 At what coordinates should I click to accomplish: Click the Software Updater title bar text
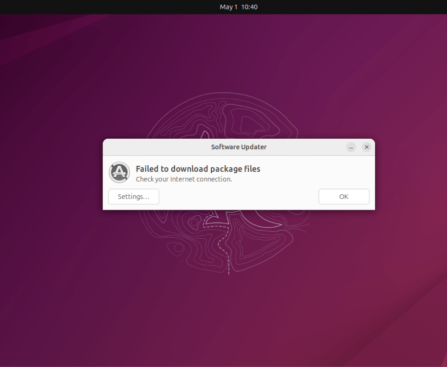(239, 147)
